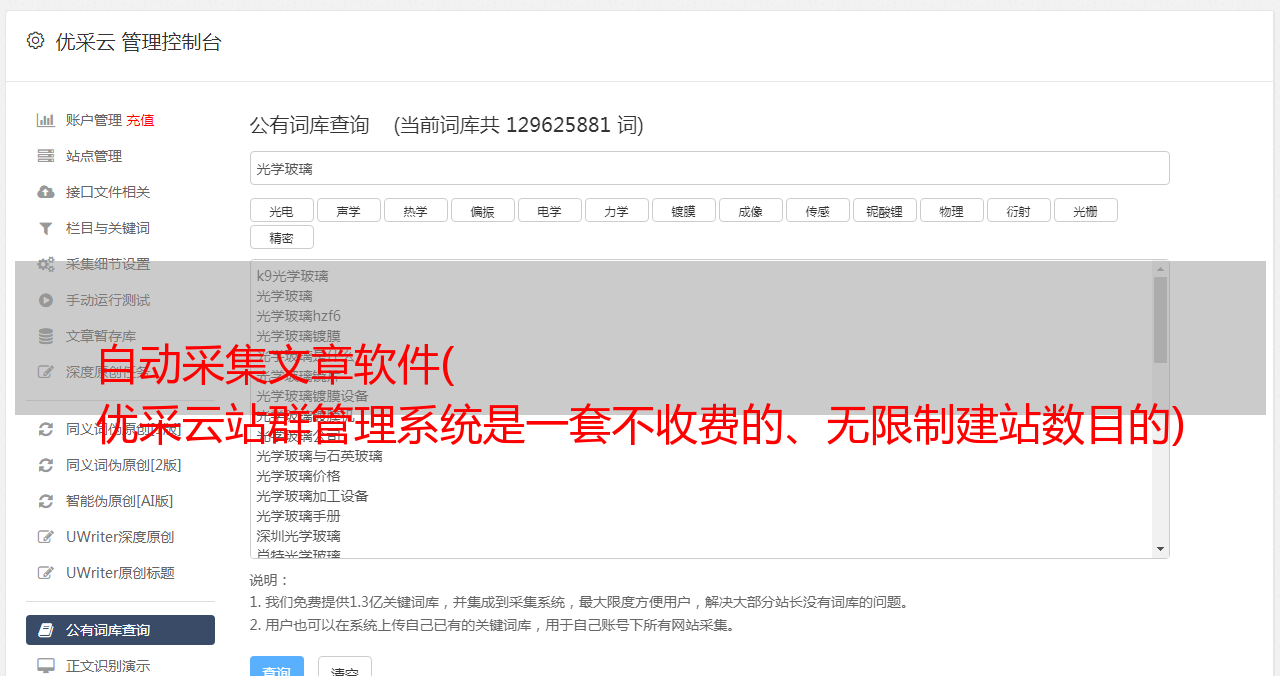Click the keyword input containing 光学玻璃
This screenshot has height=676, width=1280.
point(709,168)
